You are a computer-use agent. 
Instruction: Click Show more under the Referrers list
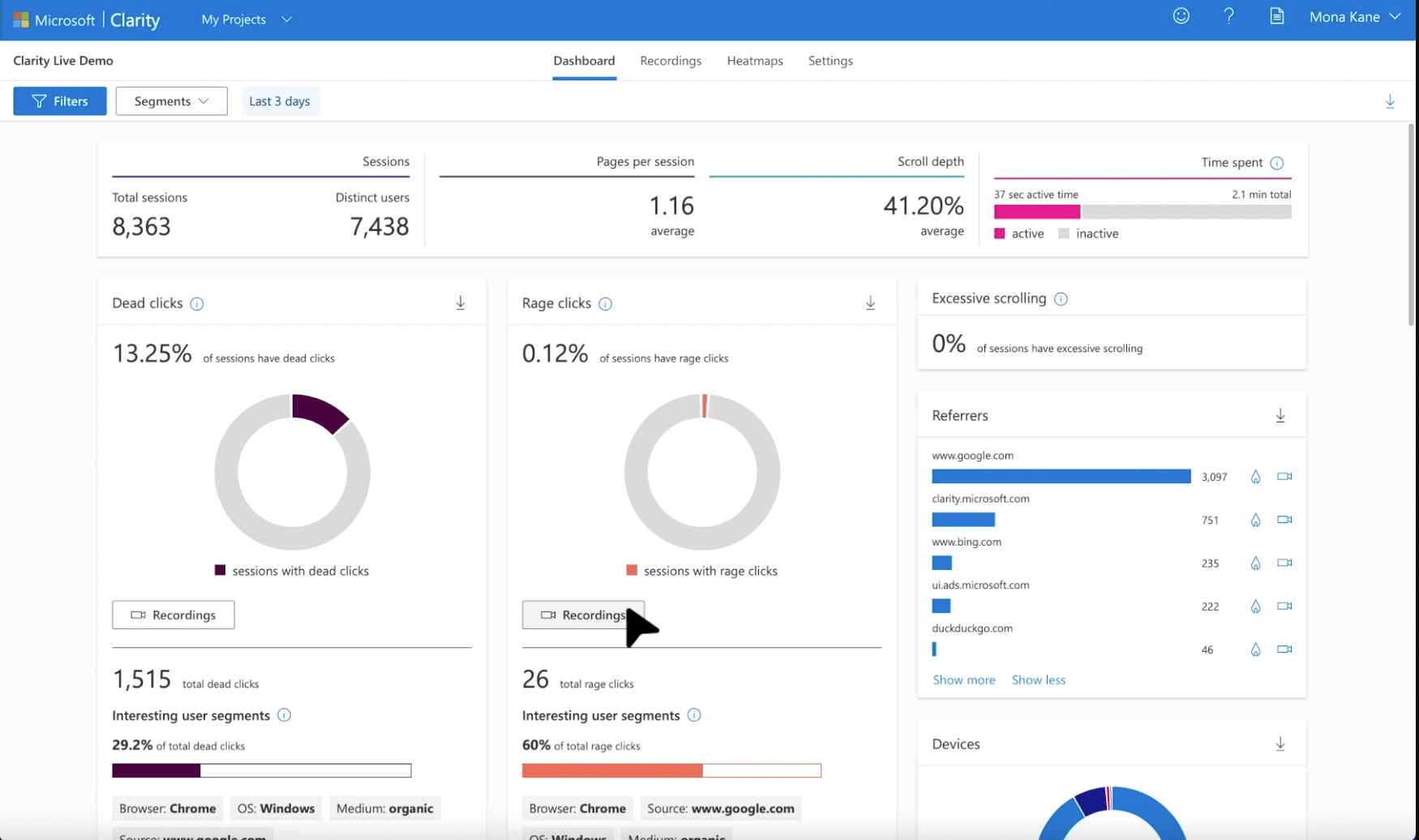click(x=963, y=679)
